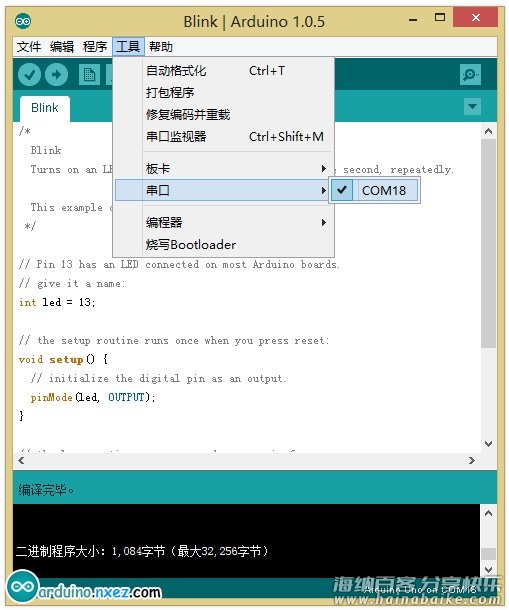
Task: Click the code line 'int led = 13;'
Action: pyautogui.click(x=57, y=302)
